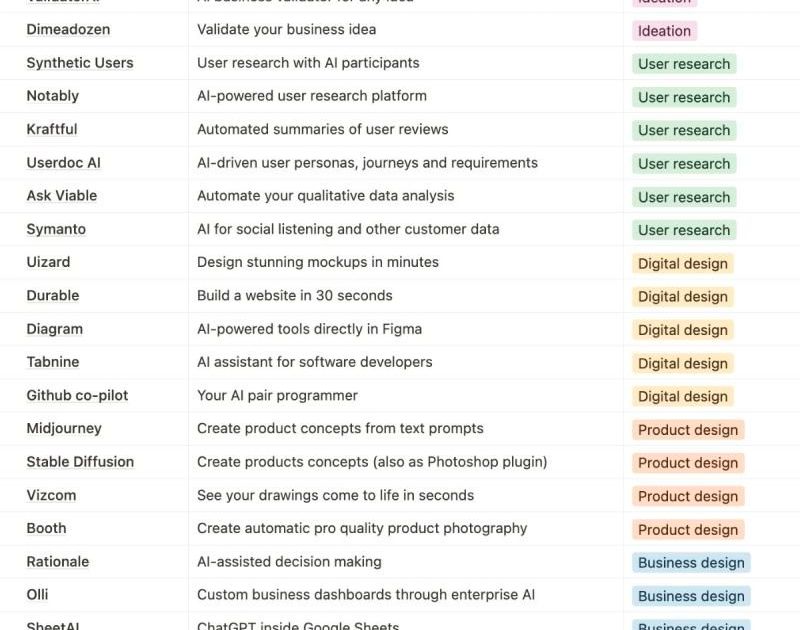Viewport: 800px width, 630px height.
Task: Click Digital design tag for Tabnine
Action: coord(683,363)
